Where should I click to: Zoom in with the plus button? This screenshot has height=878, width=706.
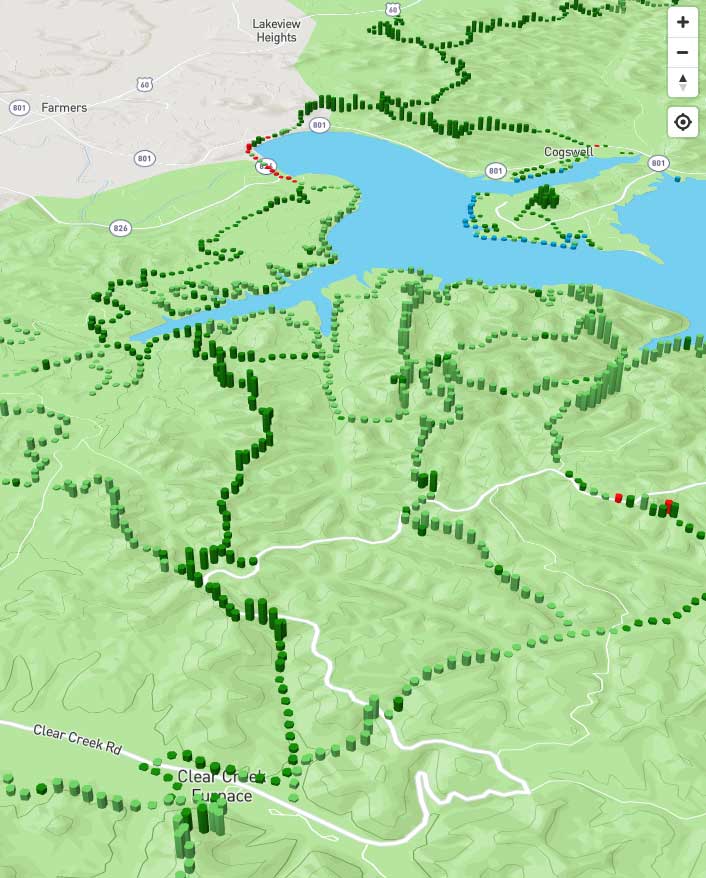[x=682, y=22]
